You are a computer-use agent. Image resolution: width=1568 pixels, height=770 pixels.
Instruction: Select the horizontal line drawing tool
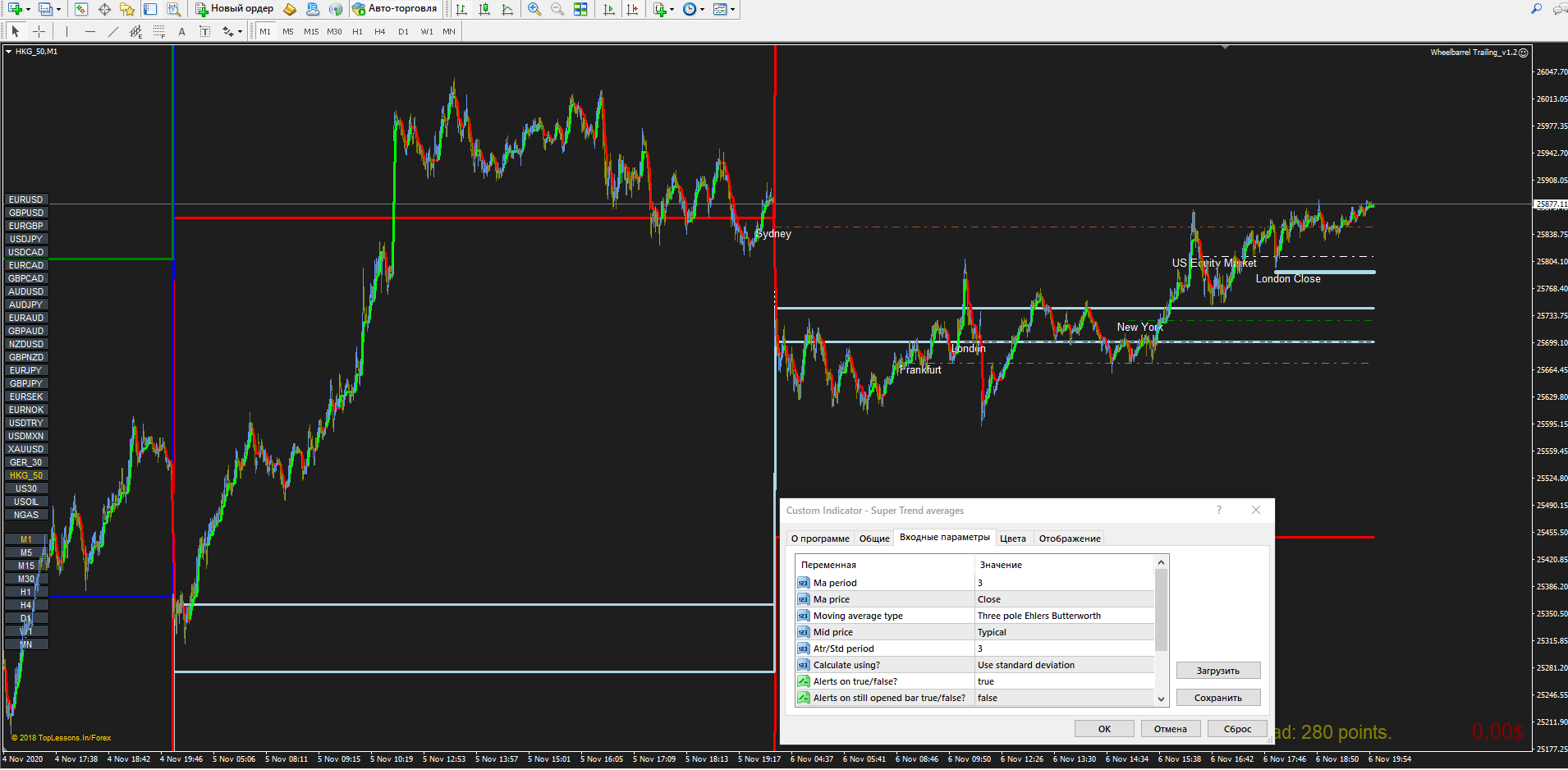[90, 31]
